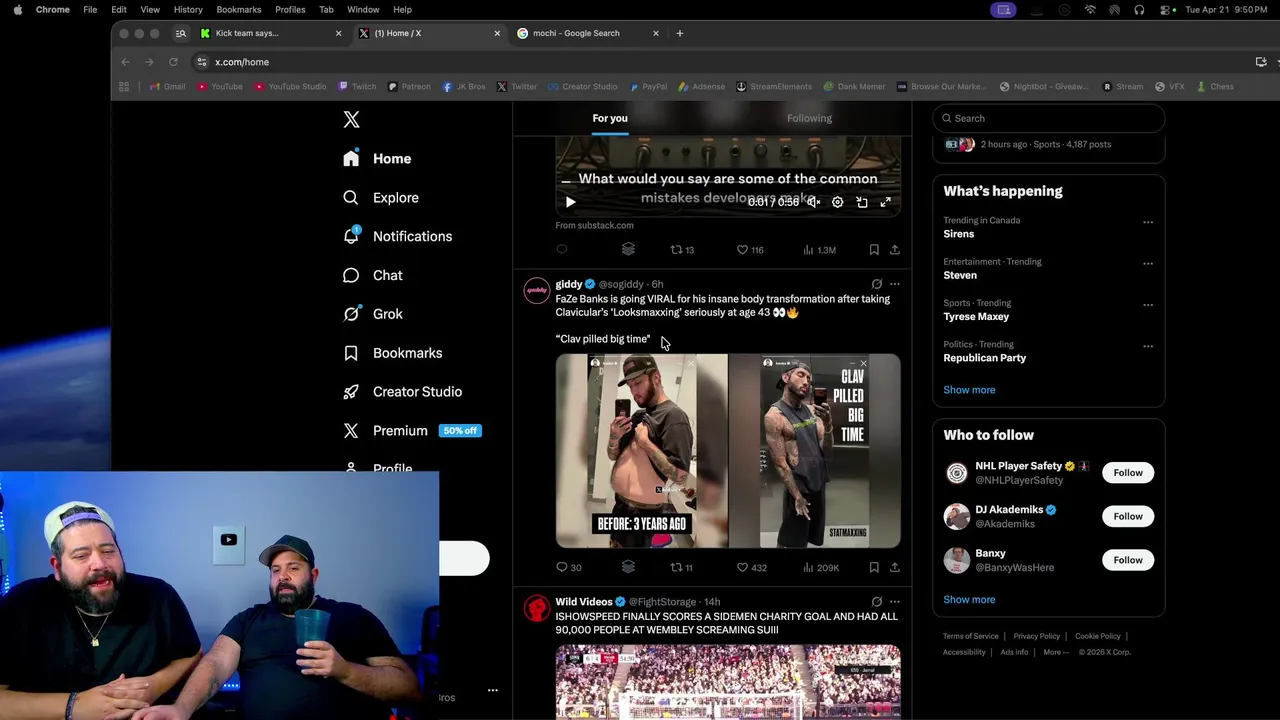Open Explore in the sidebar

(381, 198)
